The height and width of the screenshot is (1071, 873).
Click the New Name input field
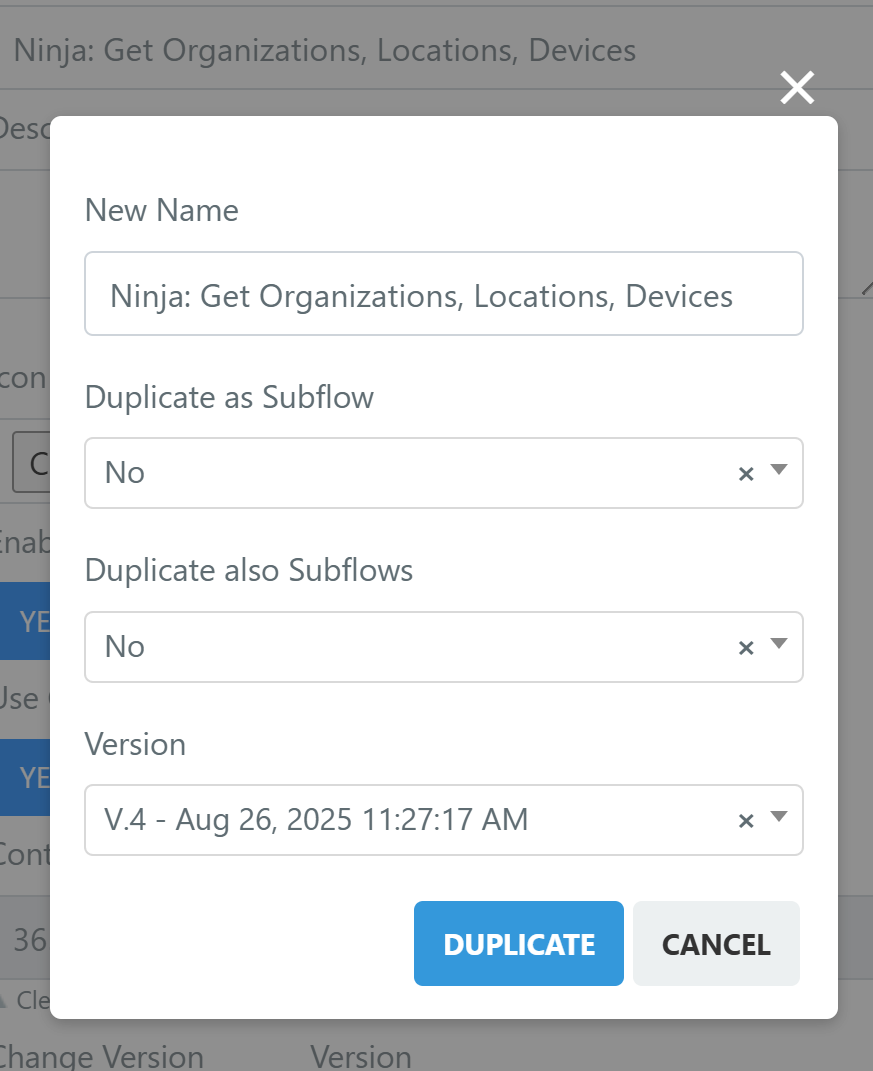[x=443, y=294]
